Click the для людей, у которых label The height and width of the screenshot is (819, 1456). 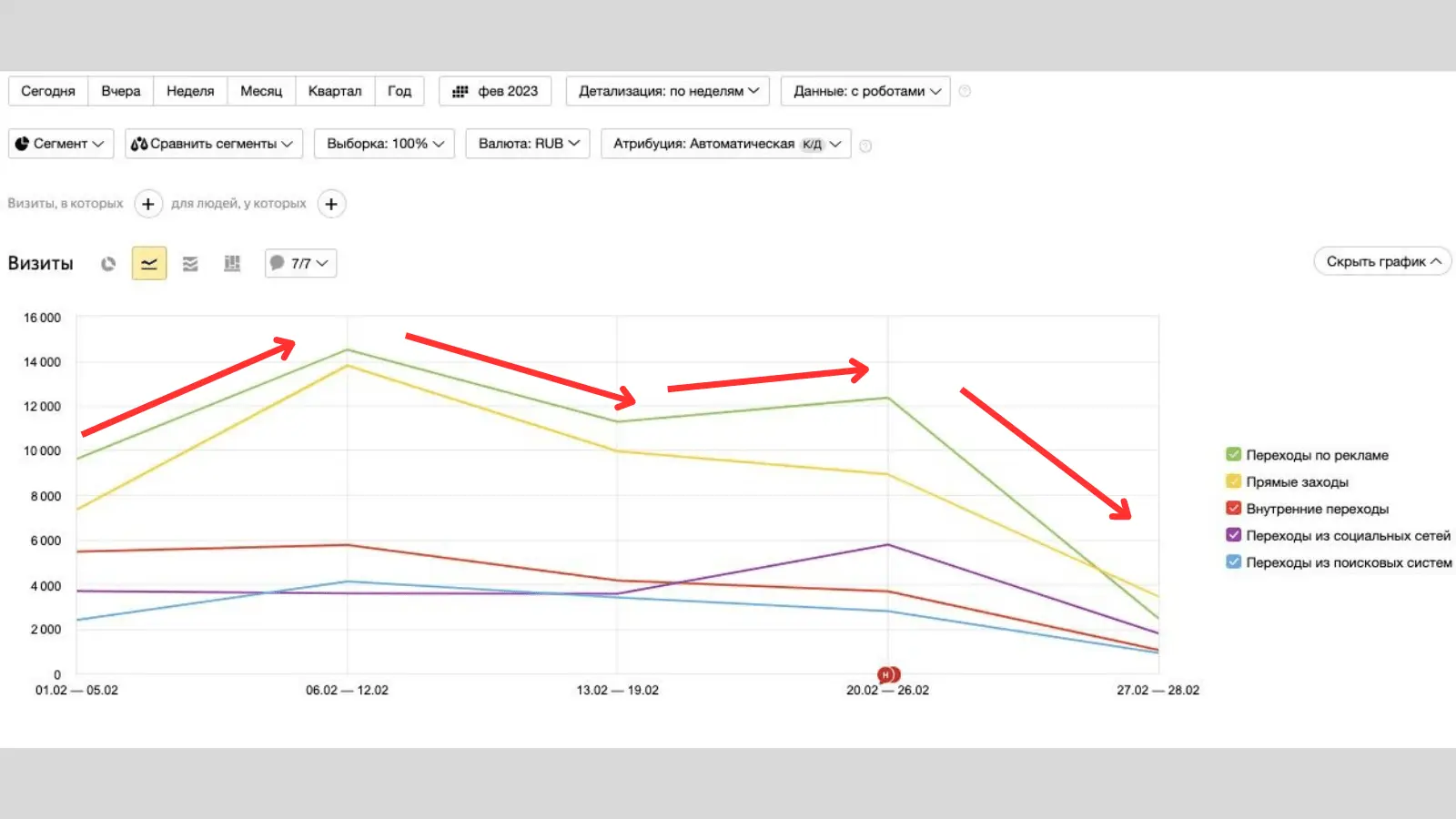coord(238,203)
